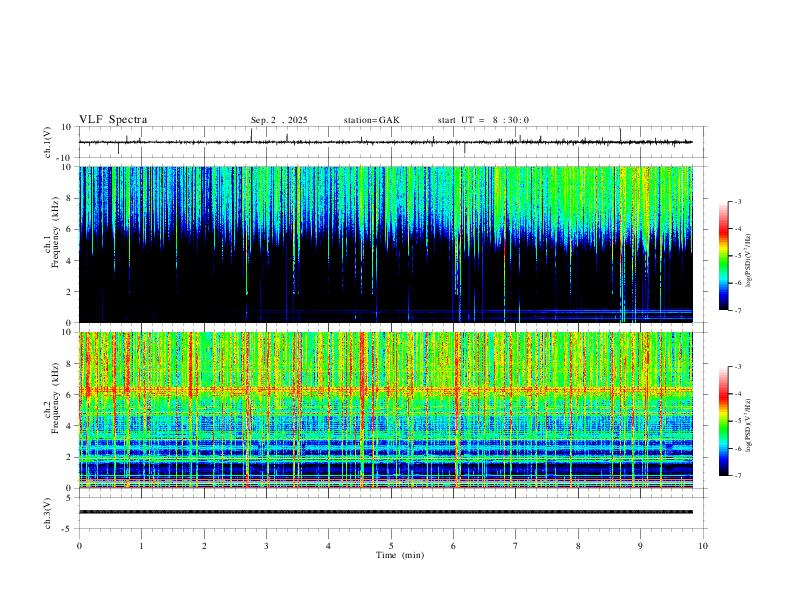Click the ch.1 voltage waveform trace

385,142
